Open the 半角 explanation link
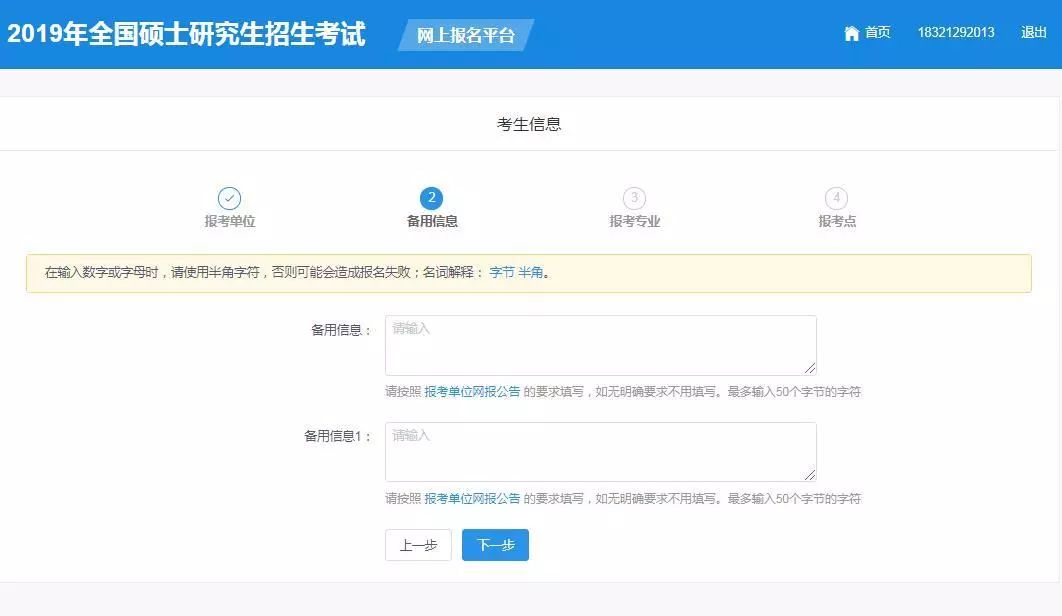This screenshot has width=1062, height=616. 530,273
